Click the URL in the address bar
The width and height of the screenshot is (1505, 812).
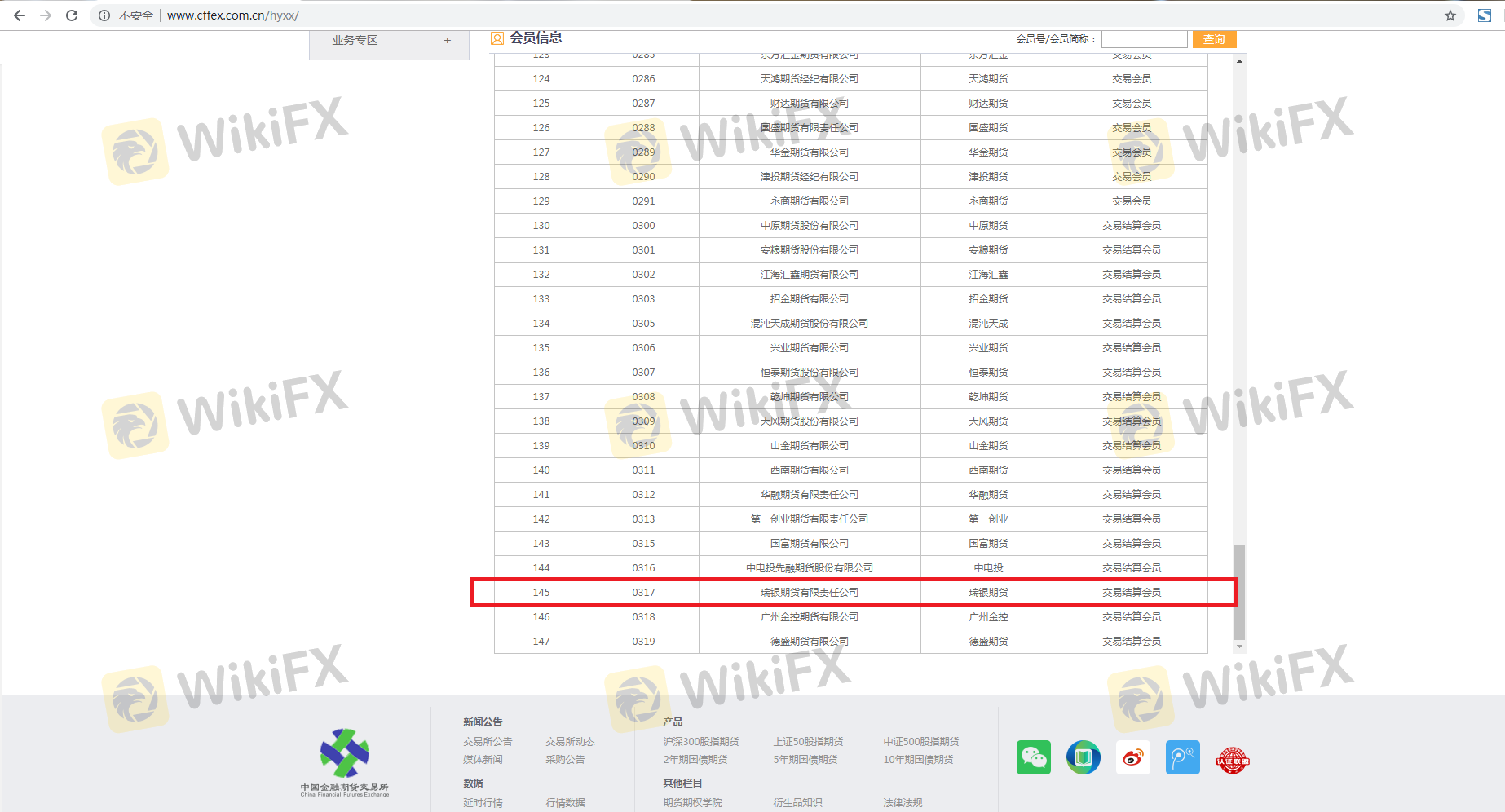tap(232, 15)
